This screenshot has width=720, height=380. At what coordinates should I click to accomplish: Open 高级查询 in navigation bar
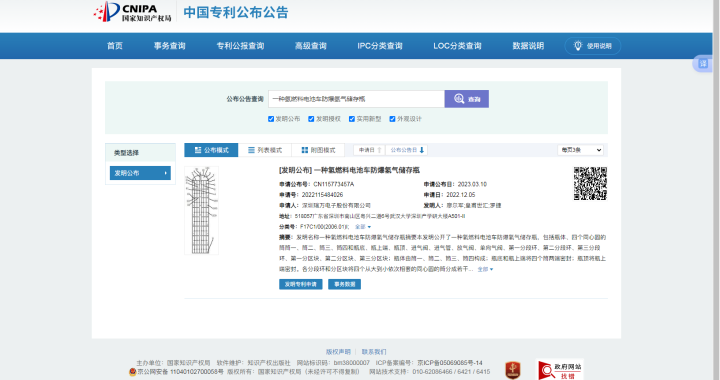(310, 46)
